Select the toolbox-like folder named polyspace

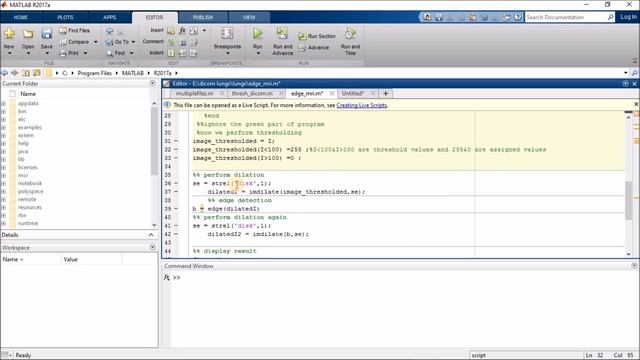click(30, 191)
